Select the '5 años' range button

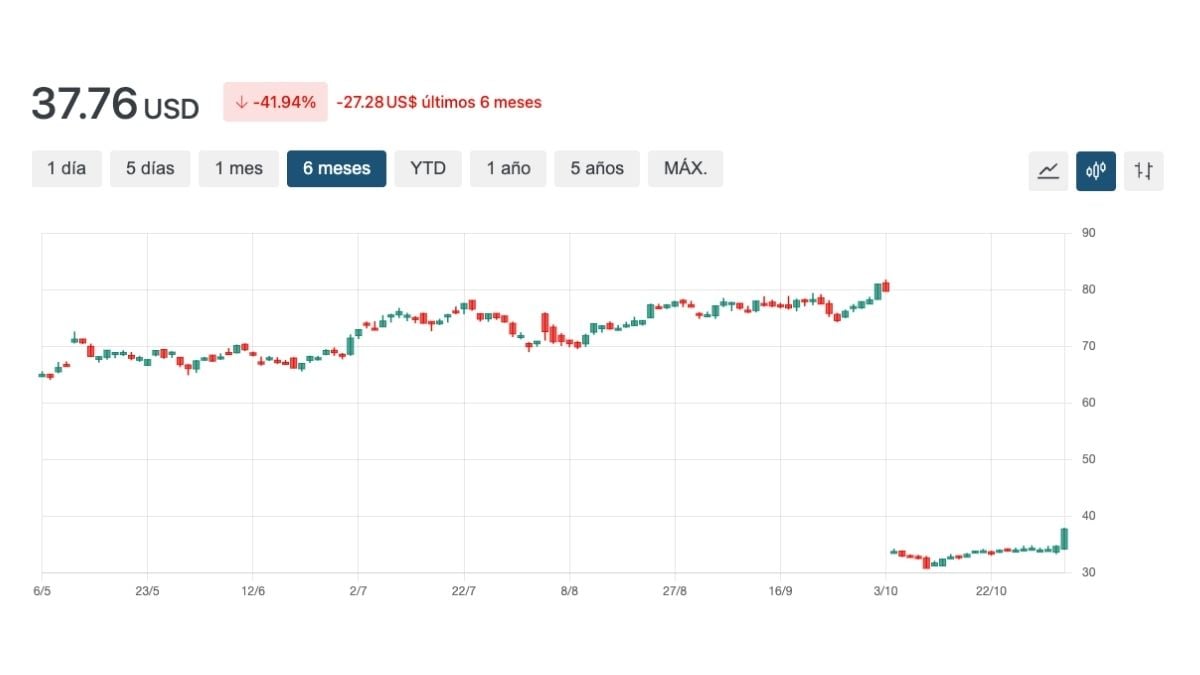(596, 168)
